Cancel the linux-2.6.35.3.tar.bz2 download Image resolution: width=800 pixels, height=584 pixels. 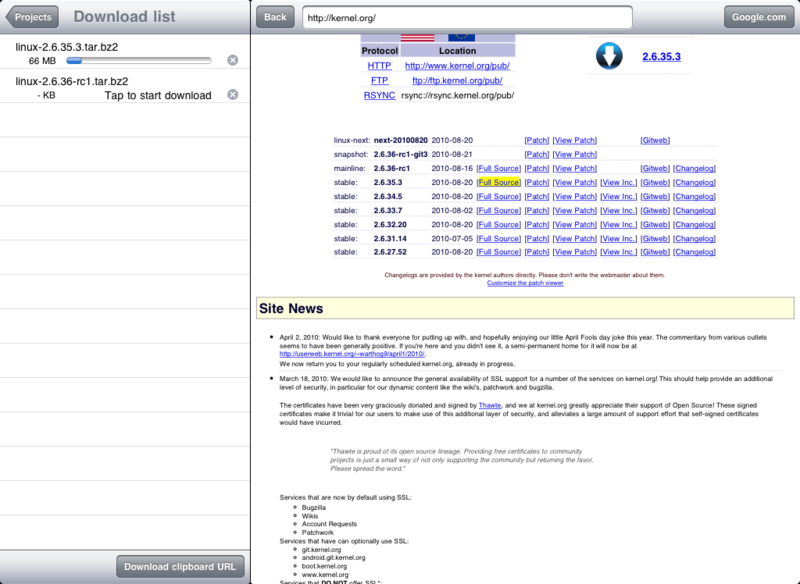(x=233, y=60)
